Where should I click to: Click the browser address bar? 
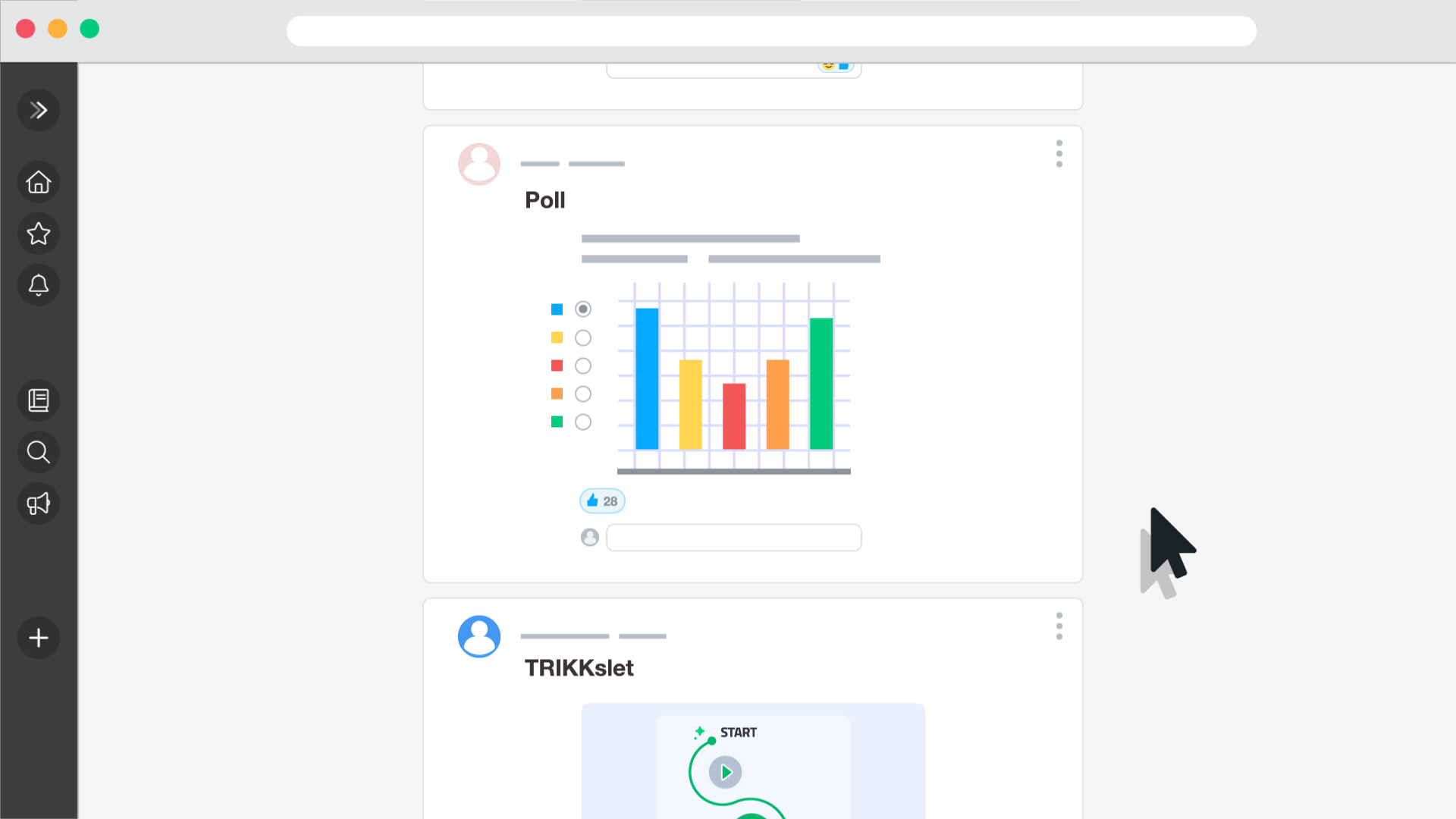pos(771,31)
